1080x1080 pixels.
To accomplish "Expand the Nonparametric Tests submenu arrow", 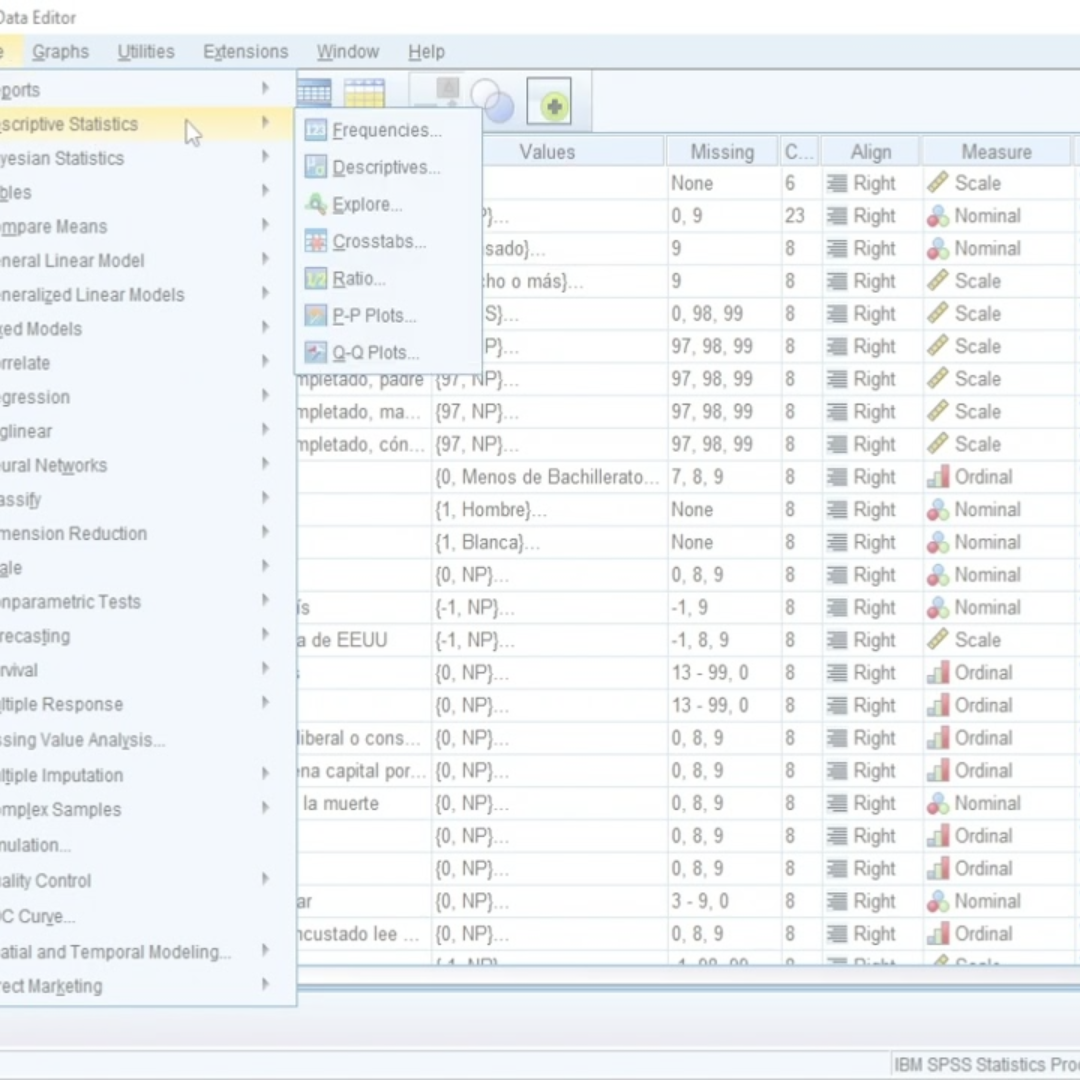I will [x=265, y=601].
